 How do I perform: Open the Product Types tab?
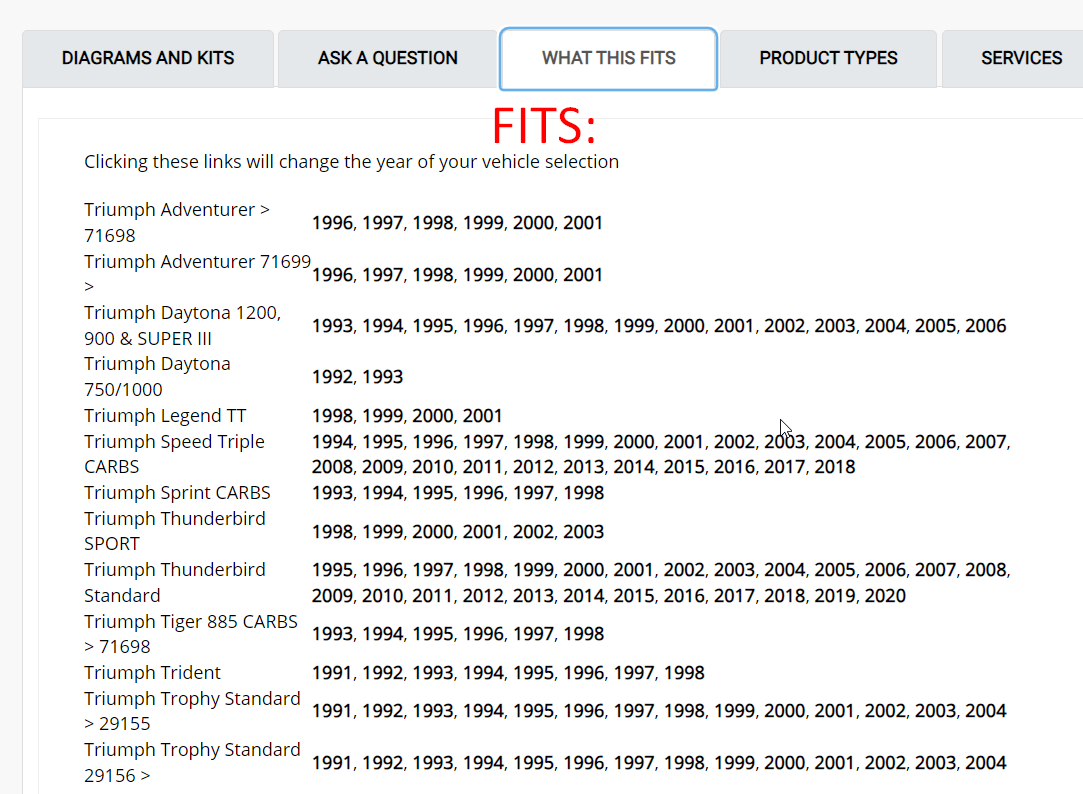pos(828,58)
